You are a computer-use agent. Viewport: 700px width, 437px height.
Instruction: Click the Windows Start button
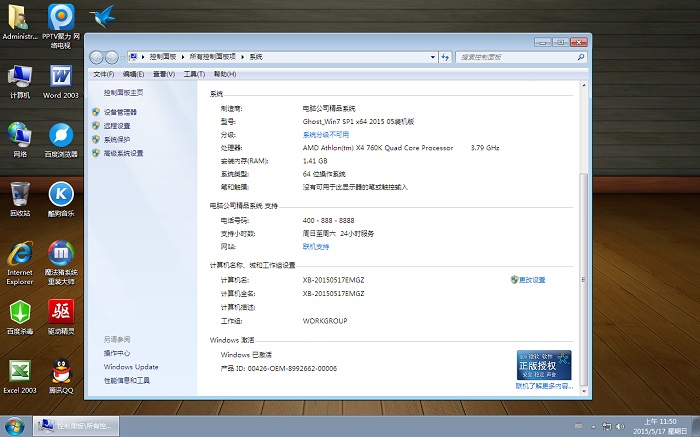coord(14,426)
